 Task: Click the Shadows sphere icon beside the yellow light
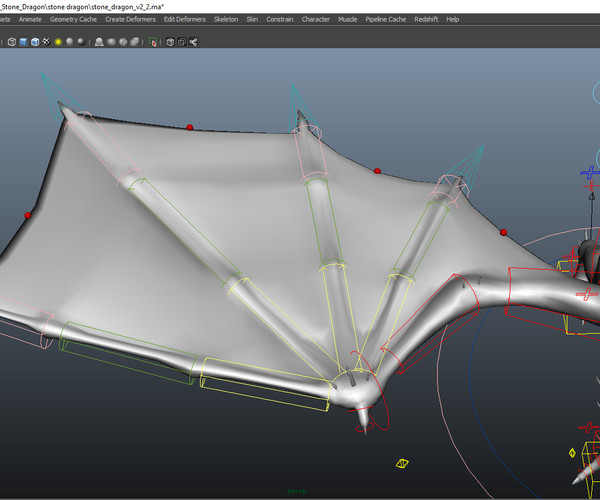point(69,42)
